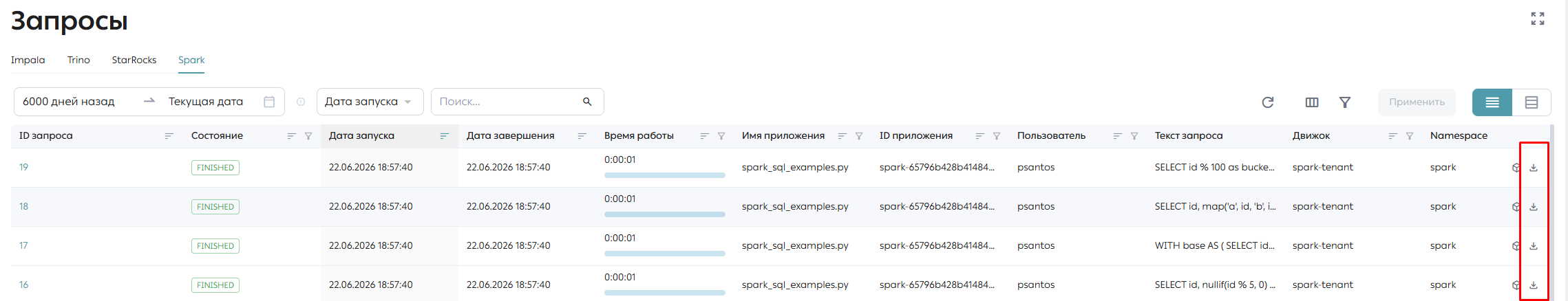The height and width of the screenshot is (301, 1568).
Task: Filter the Пользователь column
Action: [x=1134, y=136]
